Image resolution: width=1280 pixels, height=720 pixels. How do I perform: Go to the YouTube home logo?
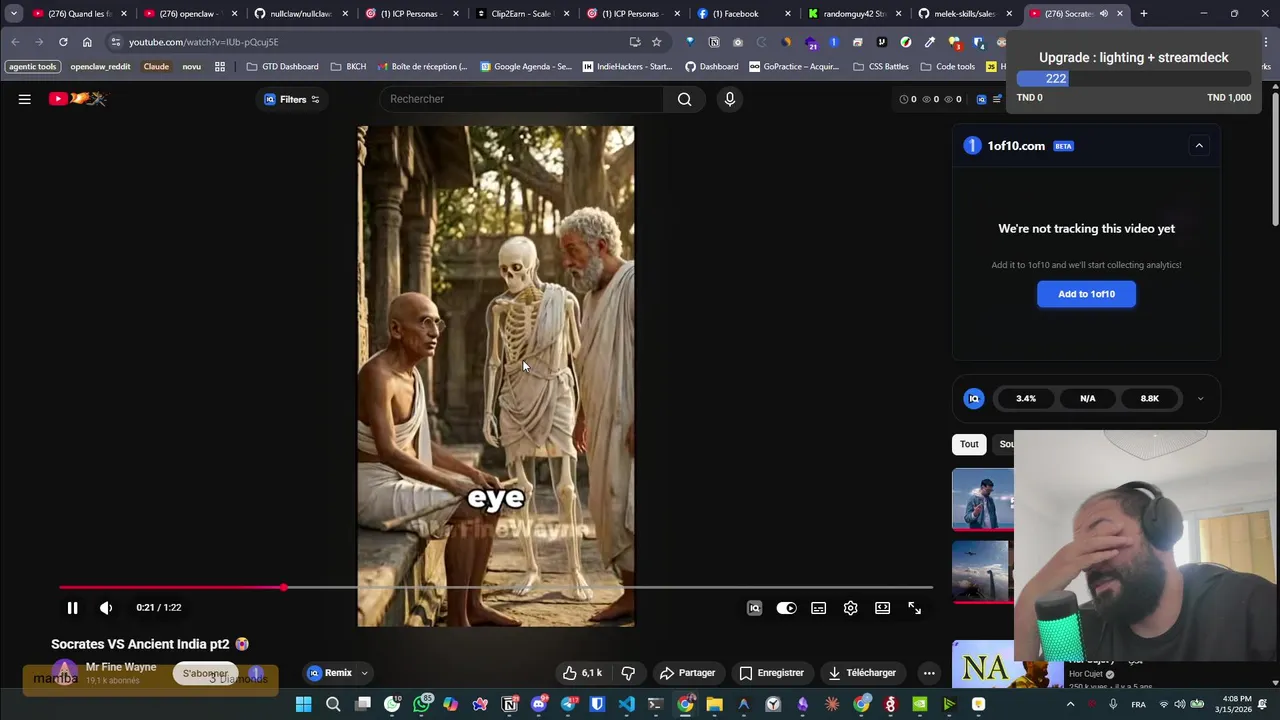[x=78, y=99]
